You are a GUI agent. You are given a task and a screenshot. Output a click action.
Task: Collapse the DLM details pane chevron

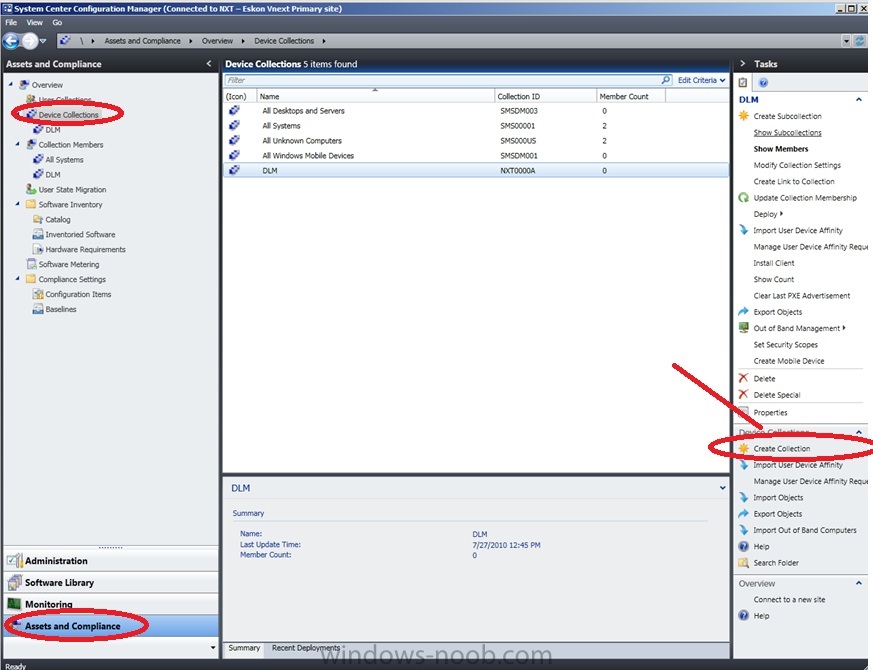click(722, 488)
